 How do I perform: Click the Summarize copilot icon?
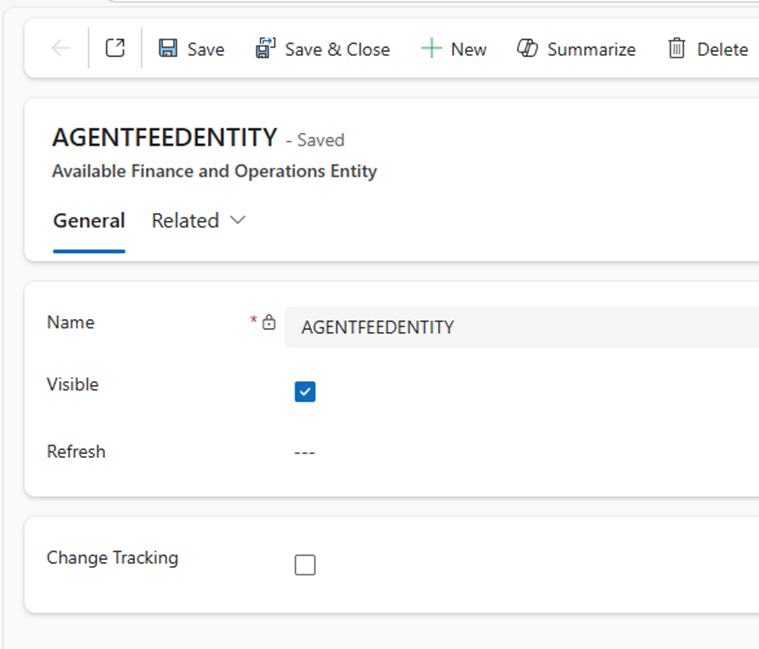click(x=527, y=48)
